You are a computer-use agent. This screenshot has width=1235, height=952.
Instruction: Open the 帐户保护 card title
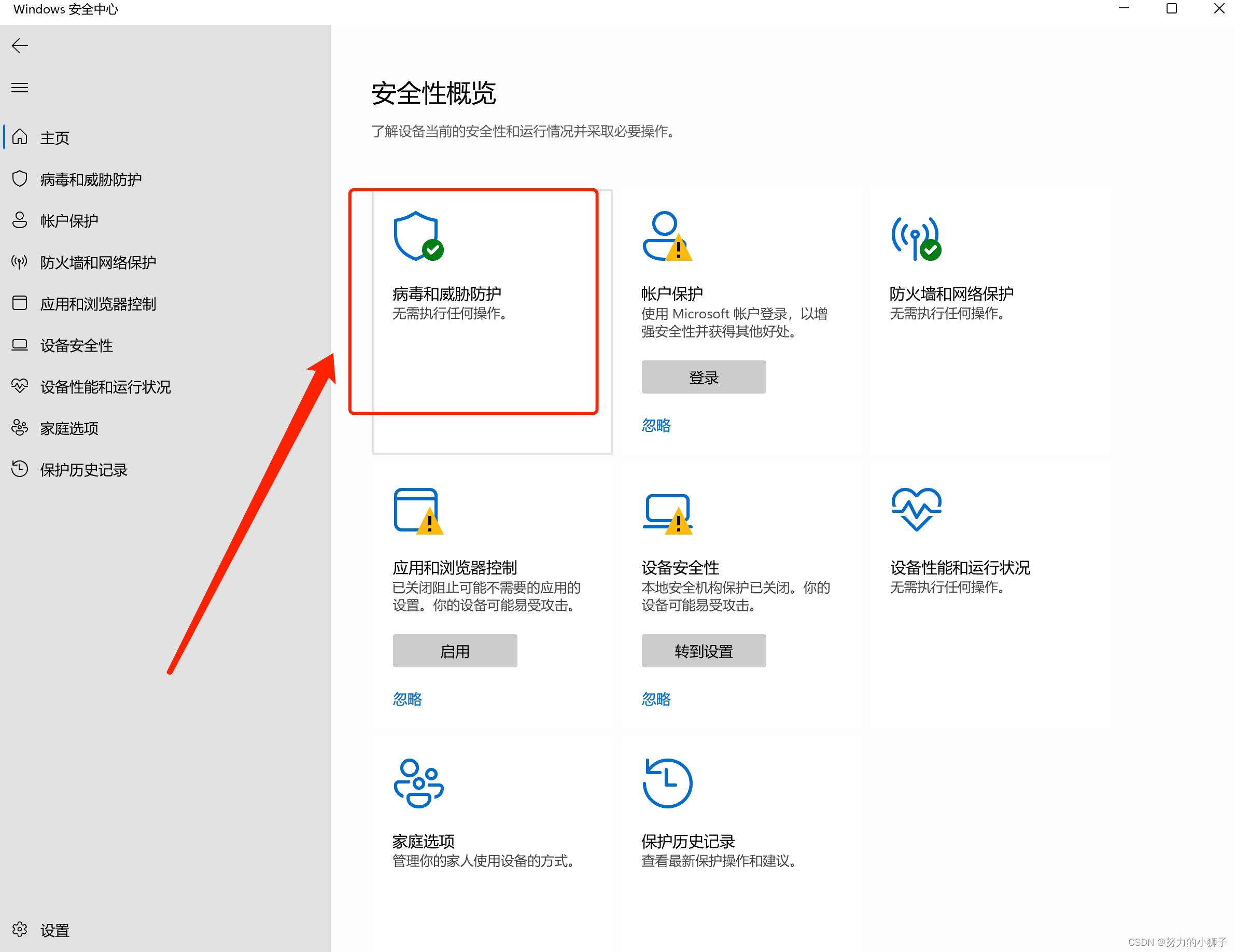672,293
